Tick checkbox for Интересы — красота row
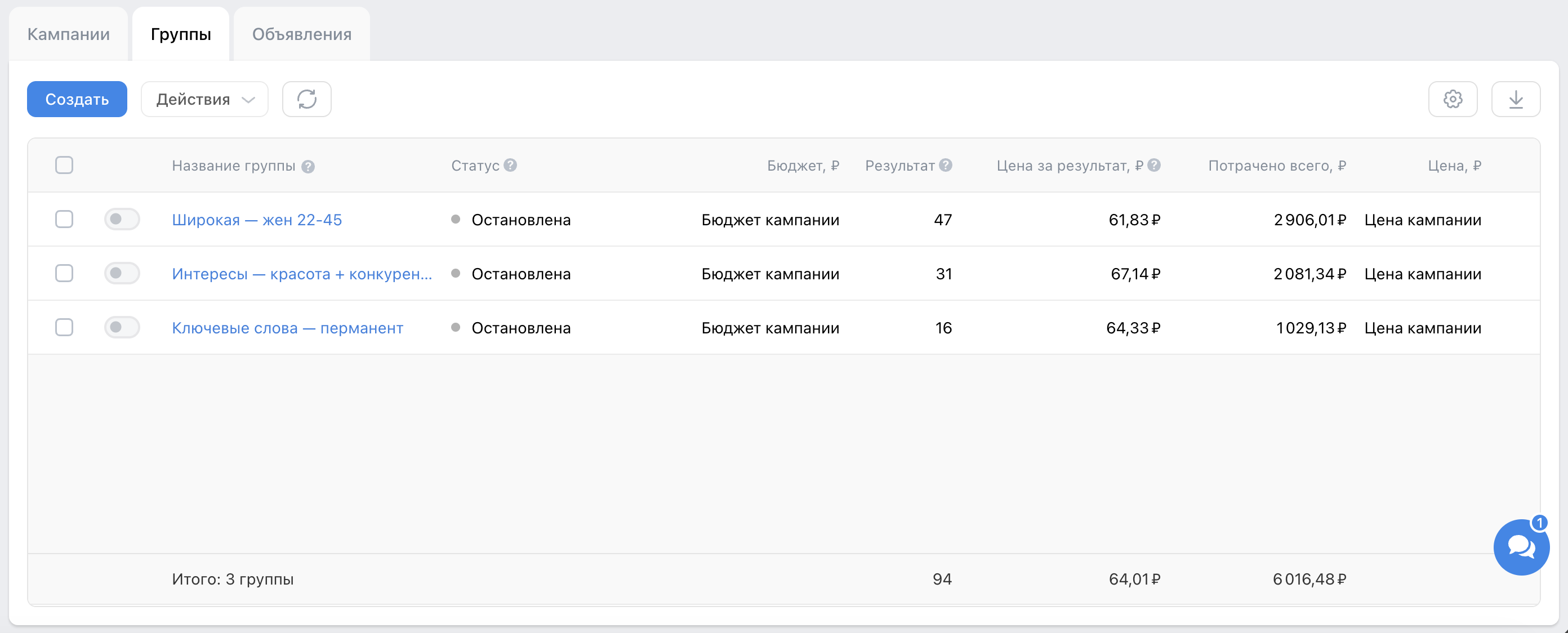Image resolution: width=1568 pixels, height=633 pixels. tap(64, 273)
